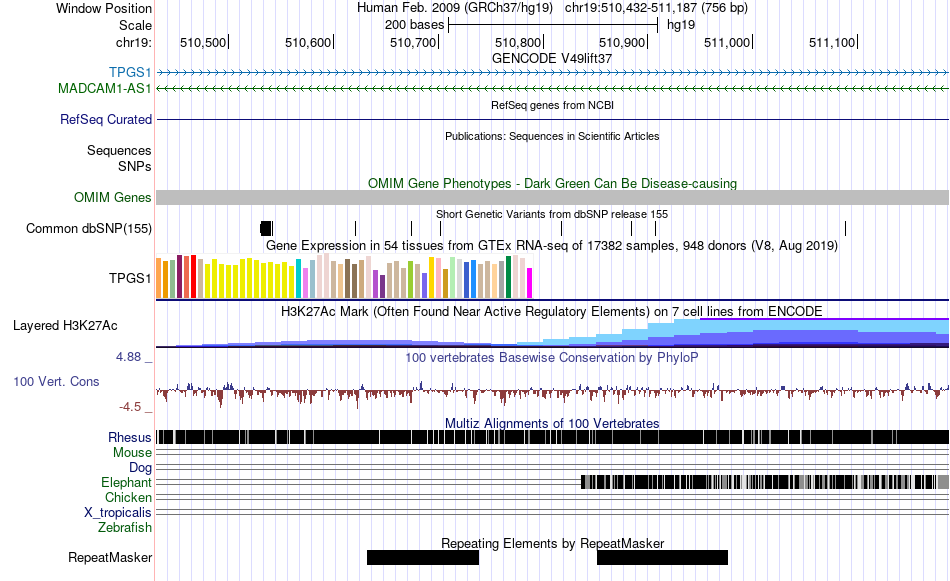Click Repeating Elements by RepeatMasker title
Image resolution: width=950 pixels, height=581 pixels.
552,543
